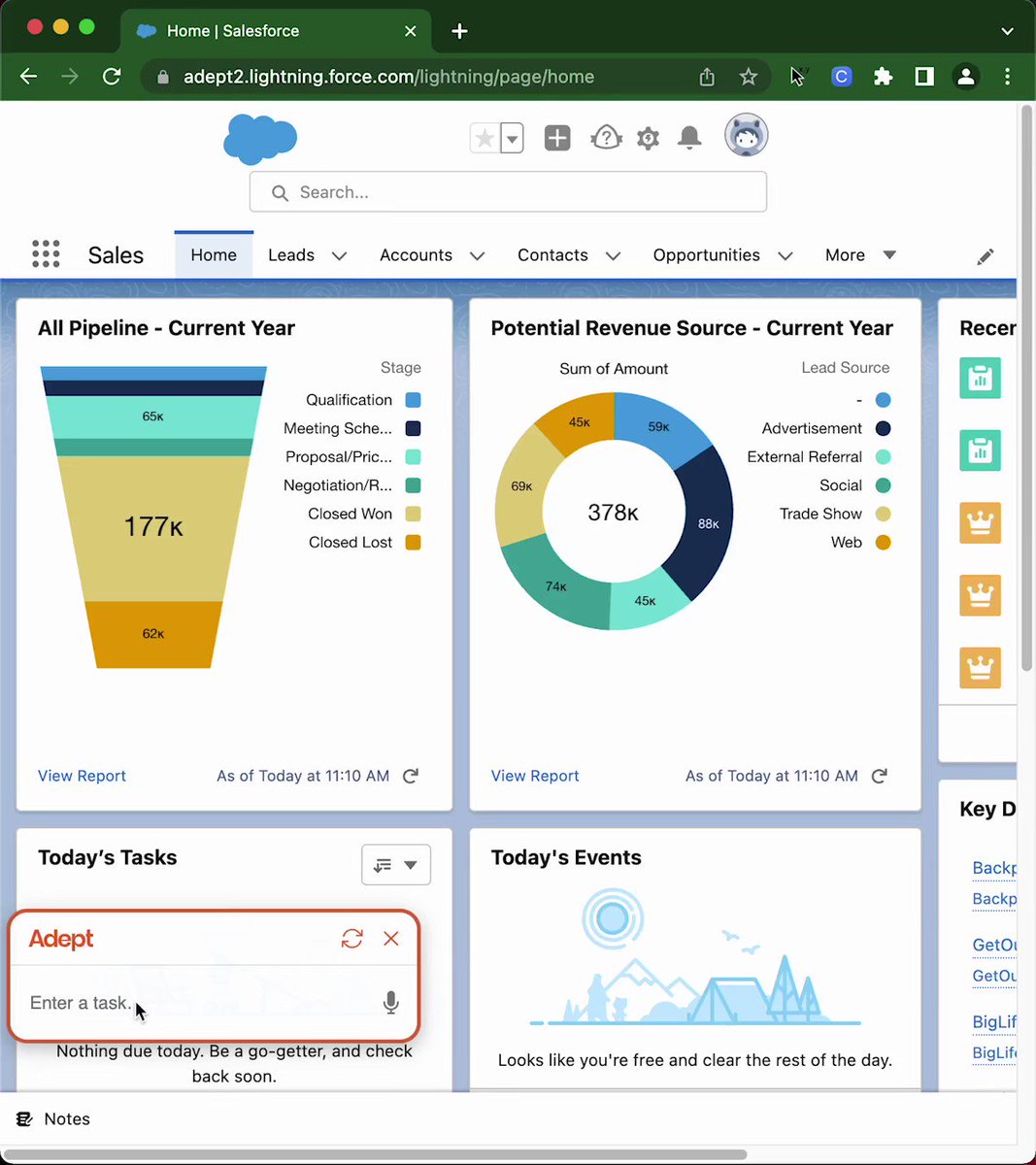This screenshot has height=1165, width=1036.
Task: Click the favorites star icon
Action: coord(484,138)
